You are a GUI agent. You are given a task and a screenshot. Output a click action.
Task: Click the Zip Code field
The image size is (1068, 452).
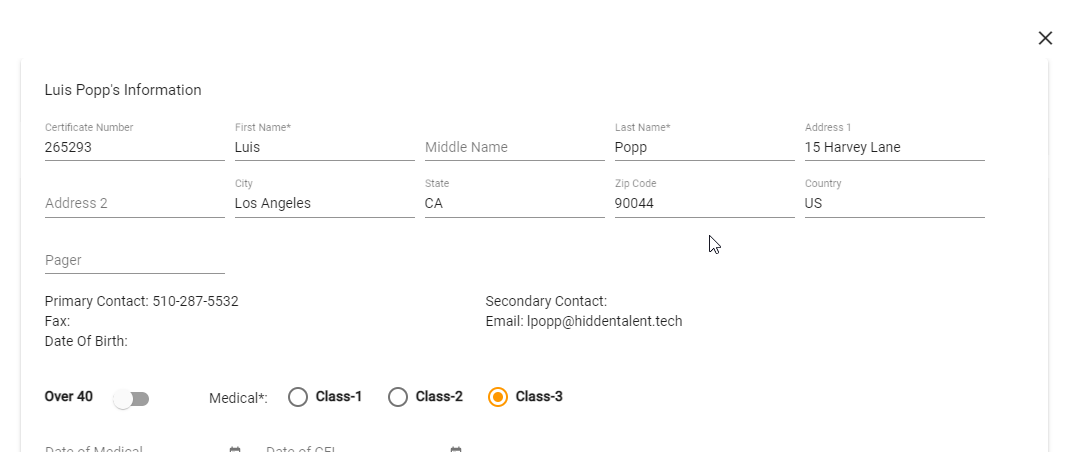click(x=704, y=203)
